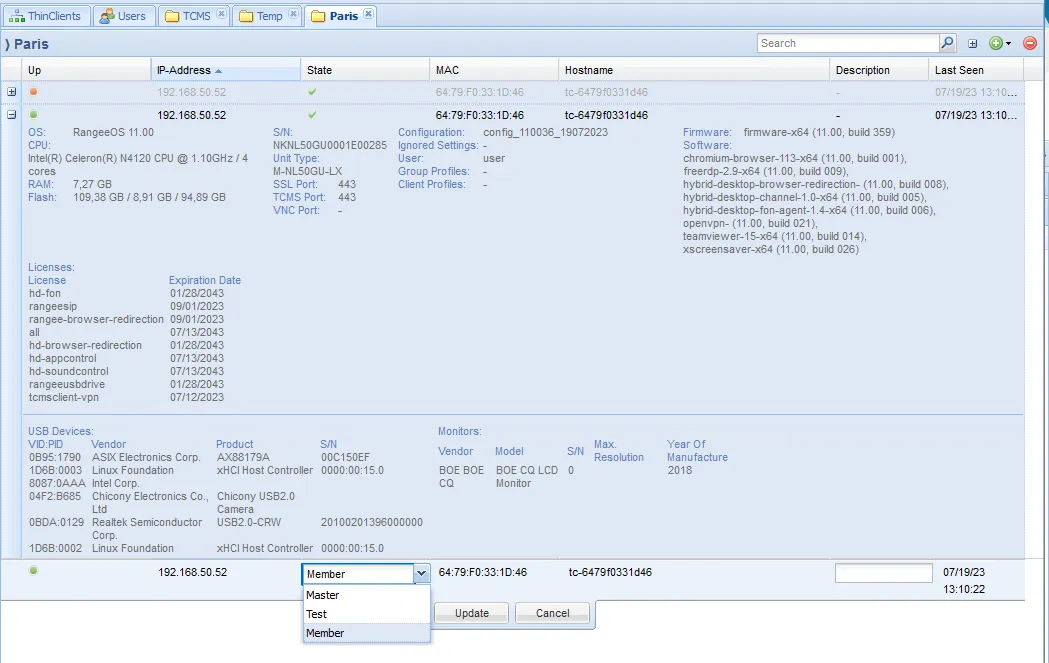
Task: Click the MAC address in the editing row
Action: tap(482, 572)
